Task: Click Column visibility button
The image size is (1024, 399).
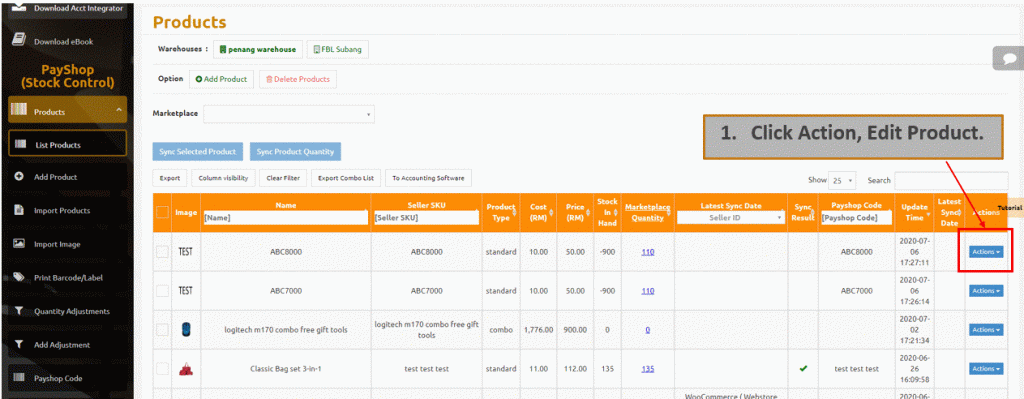Action: (223, 178)
